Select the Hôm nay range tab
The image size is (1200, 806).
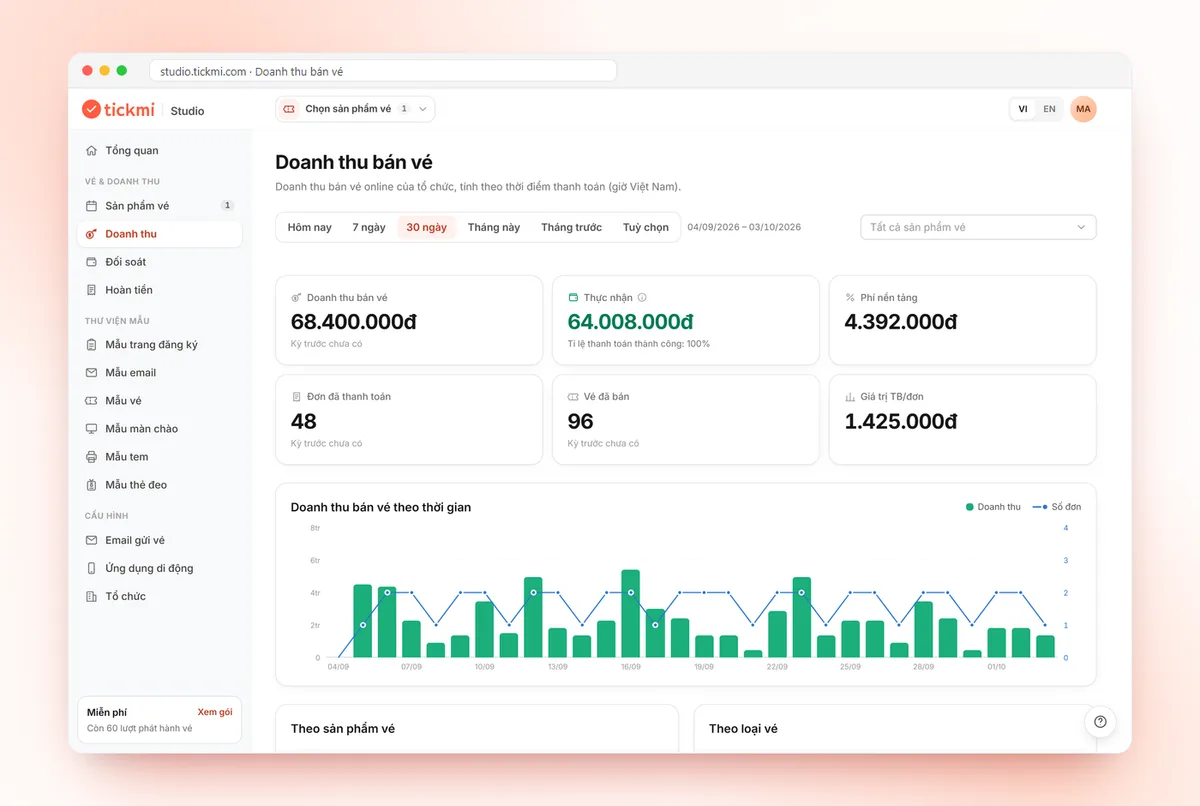coord(310,227)
